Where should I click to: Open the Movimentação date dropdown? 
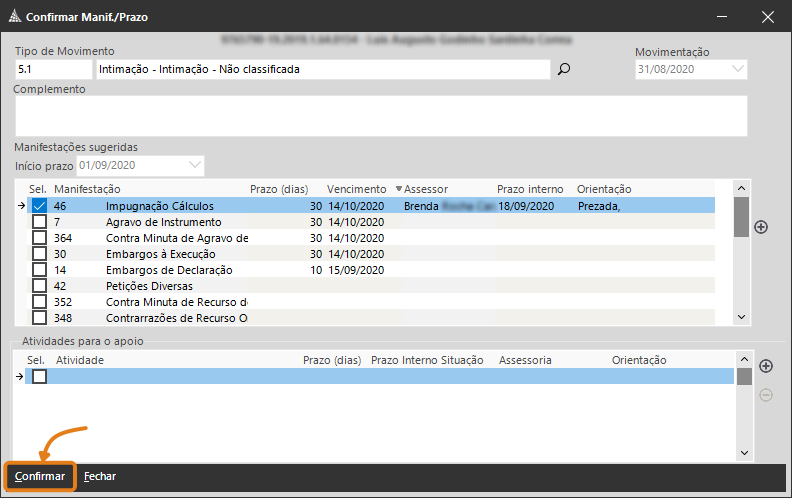pyautogui.click(x=738, y=69)
